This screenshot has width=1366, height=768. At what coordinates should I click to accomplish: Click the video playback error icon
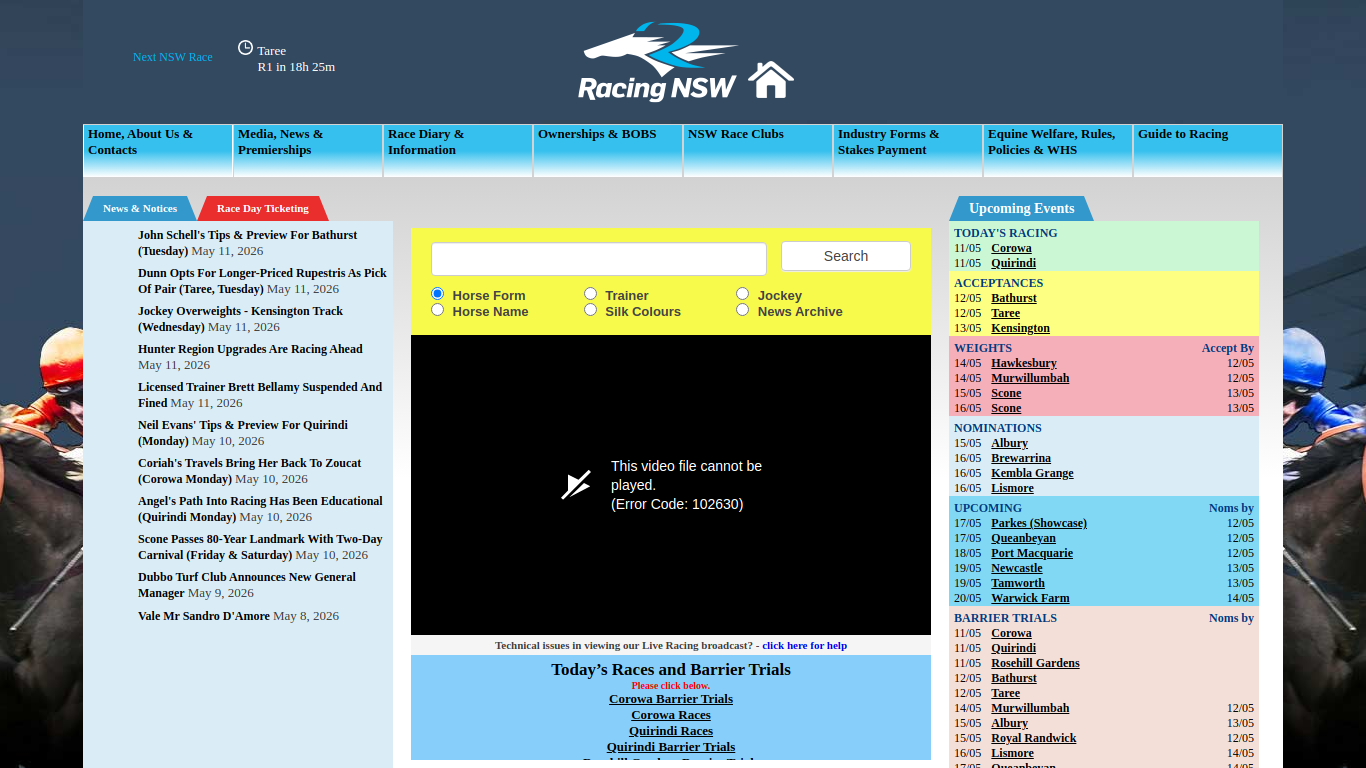[576, 485]
